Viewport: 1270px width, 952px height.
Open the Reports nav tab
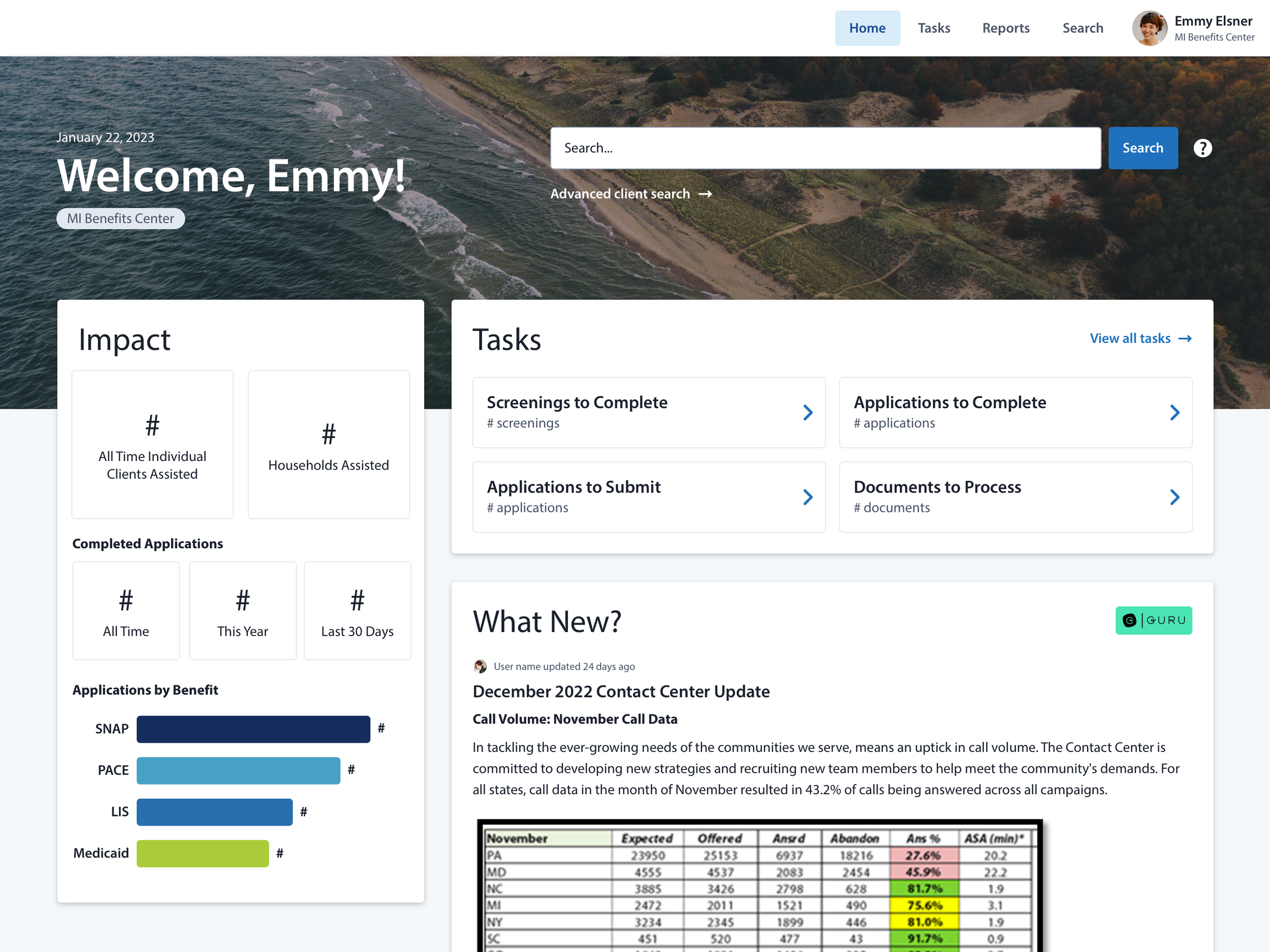(1005, 28)
